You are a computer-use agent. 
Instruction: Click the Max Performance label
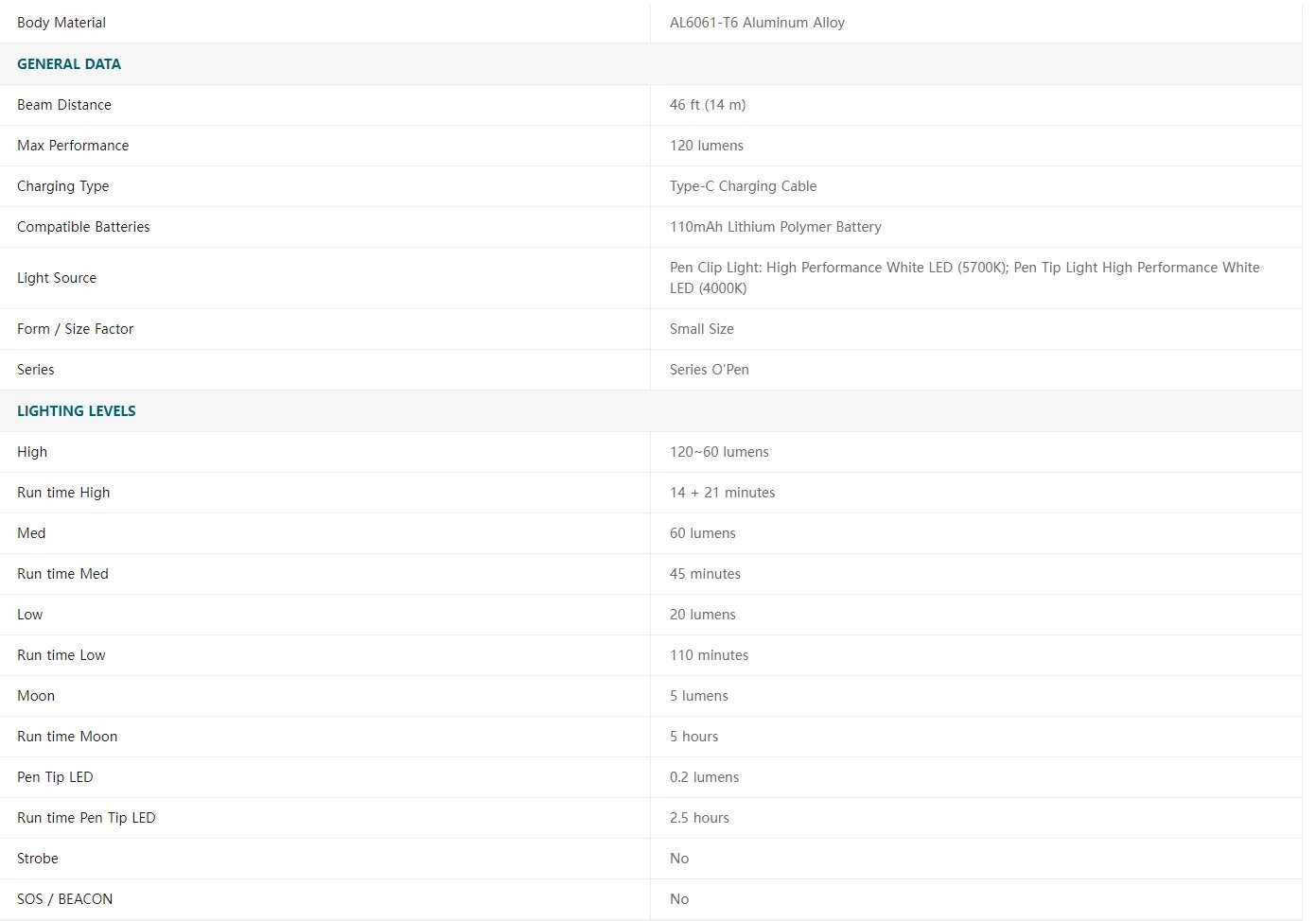tap(73, 146)
